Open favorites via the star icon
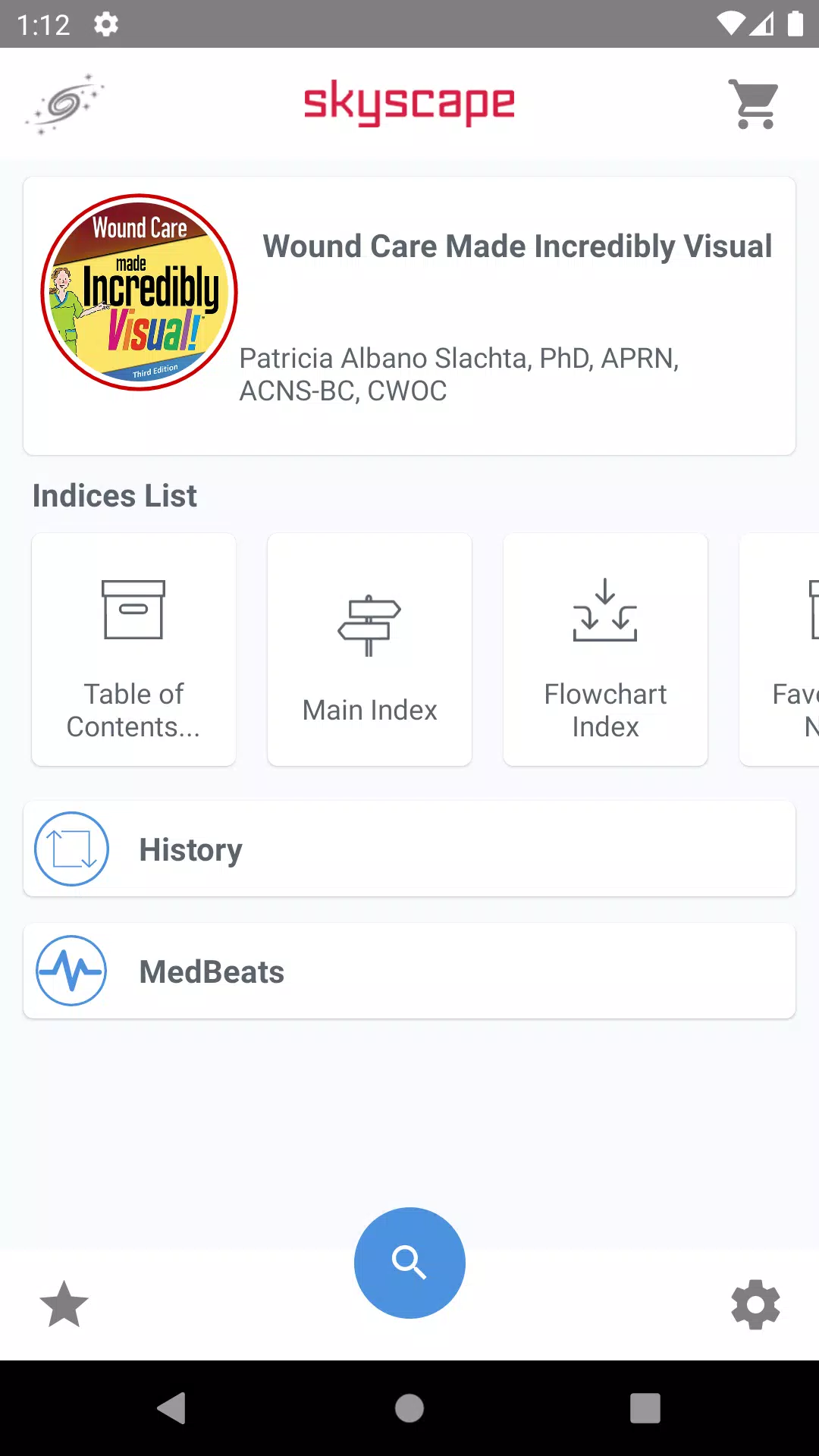 (64, 1304)
